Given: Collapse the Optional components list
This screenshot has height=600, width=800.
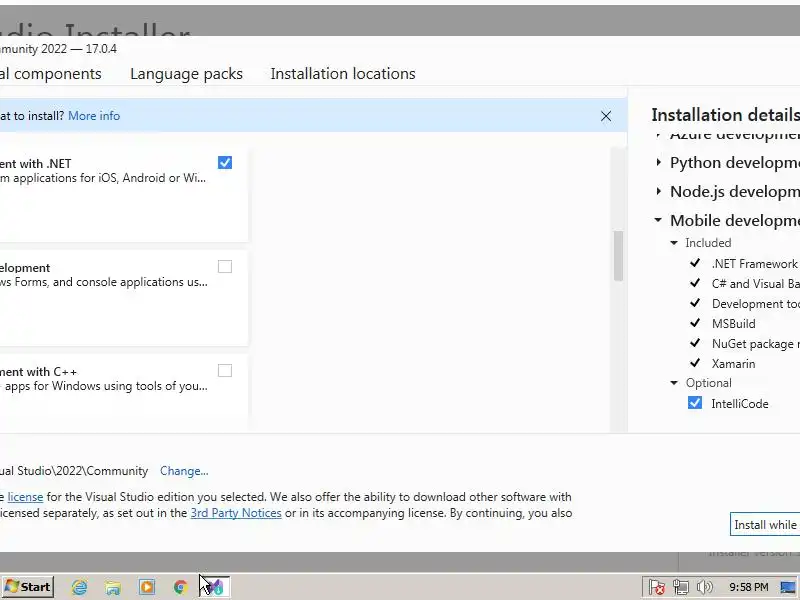Looking at the screenshot, I should [x=674, y=383].
